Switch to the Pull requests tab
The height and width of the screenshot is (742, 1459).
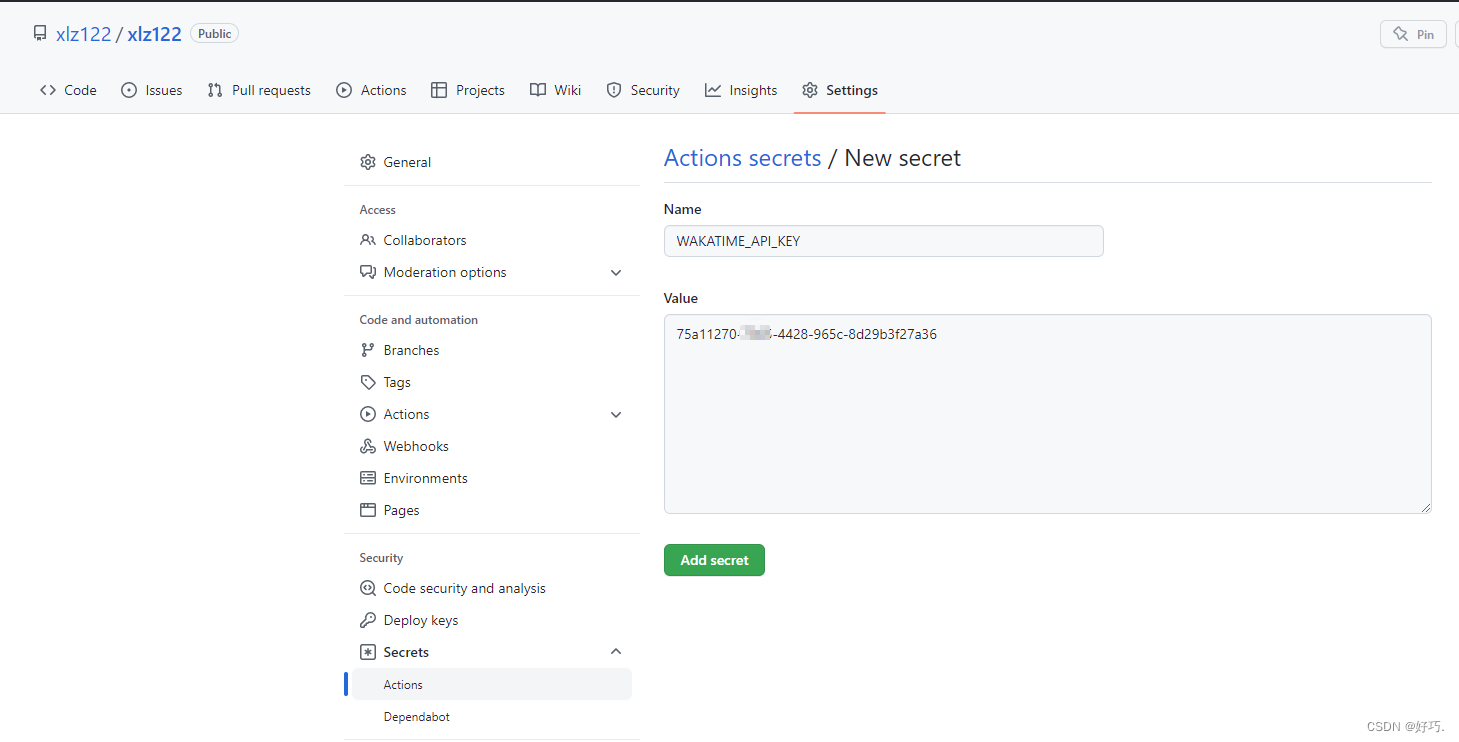click(259, 90)
